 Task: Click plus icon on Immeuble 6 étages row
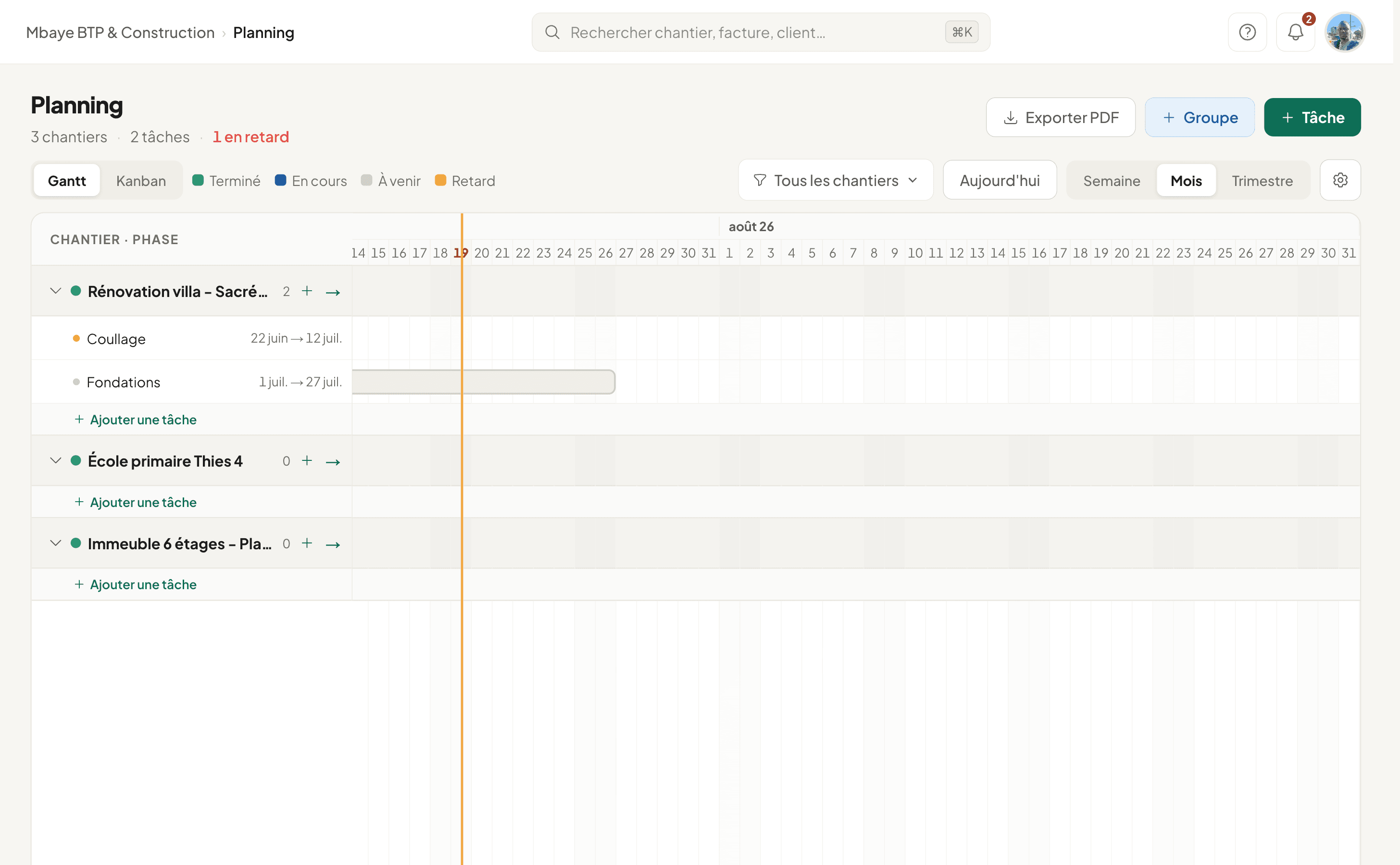pos(307,543)
